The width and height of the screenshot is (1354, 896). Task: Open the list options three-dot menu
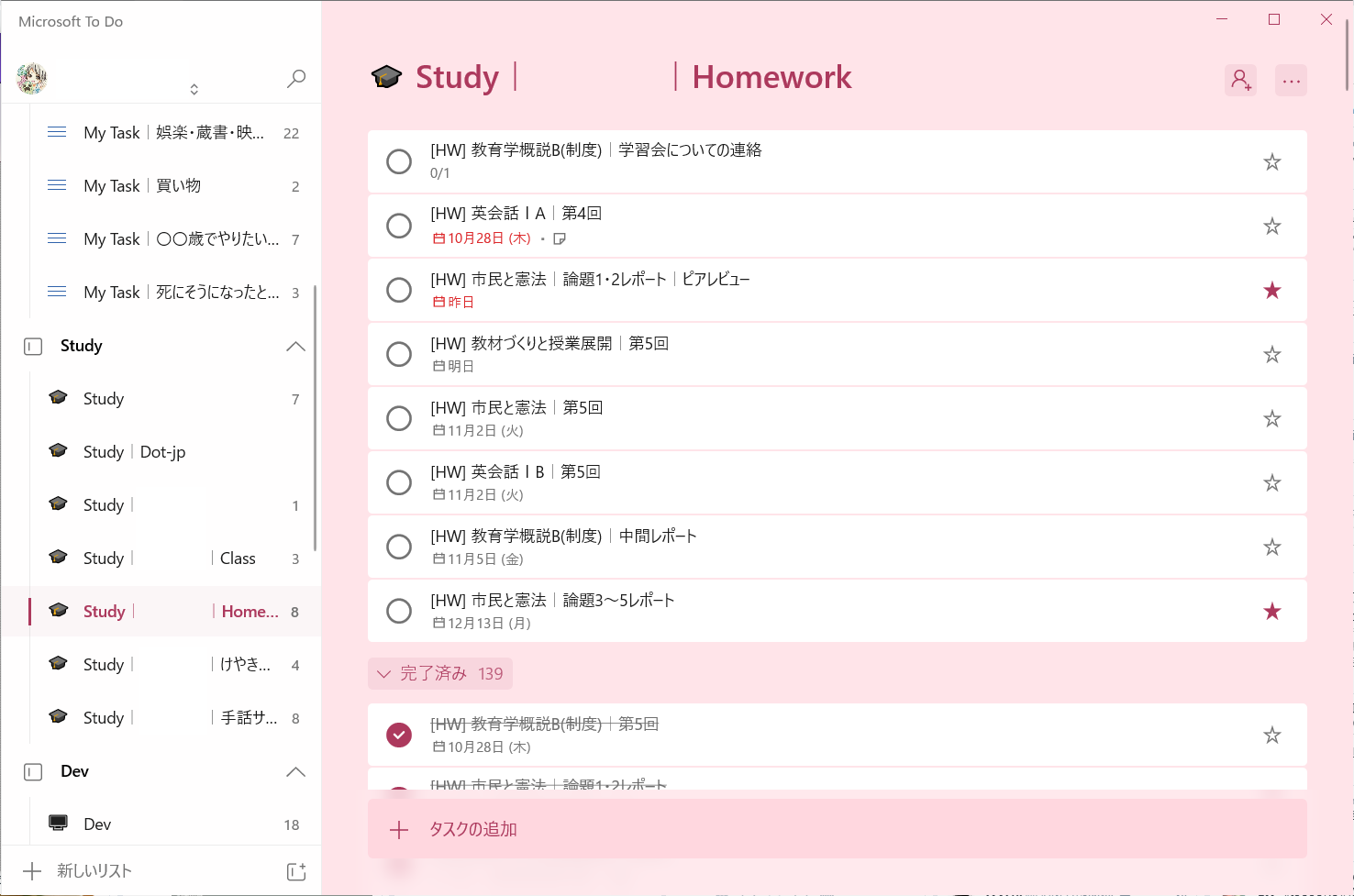(1291, 81)
